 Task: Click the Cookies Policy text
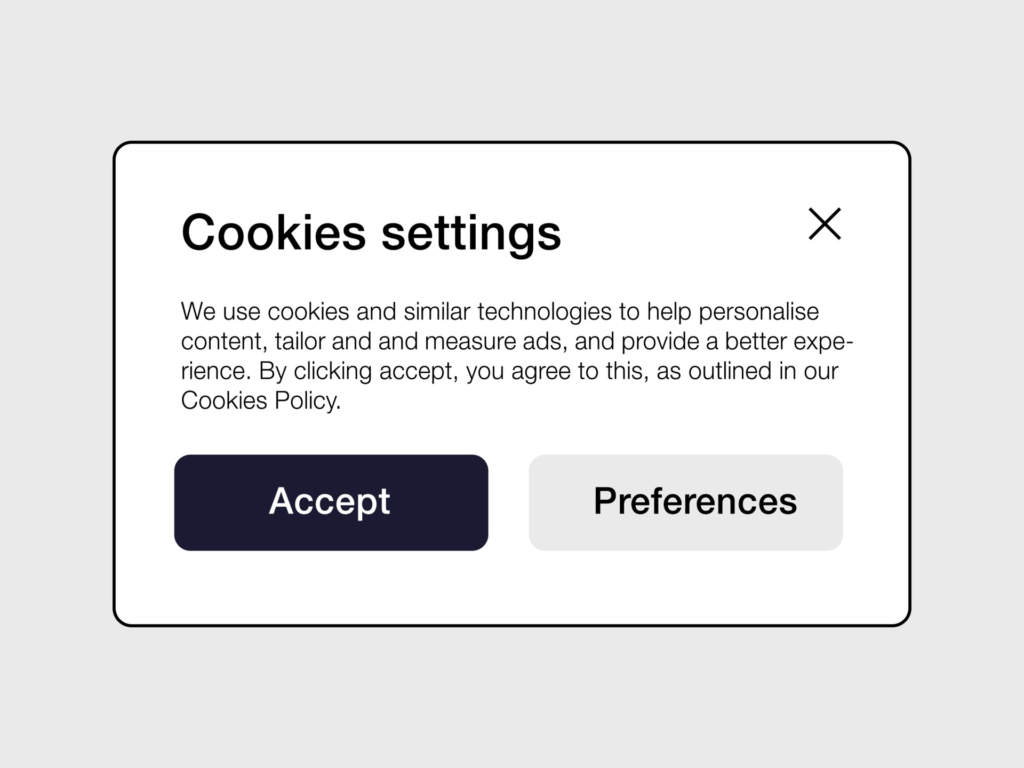[x=260, y=402]
